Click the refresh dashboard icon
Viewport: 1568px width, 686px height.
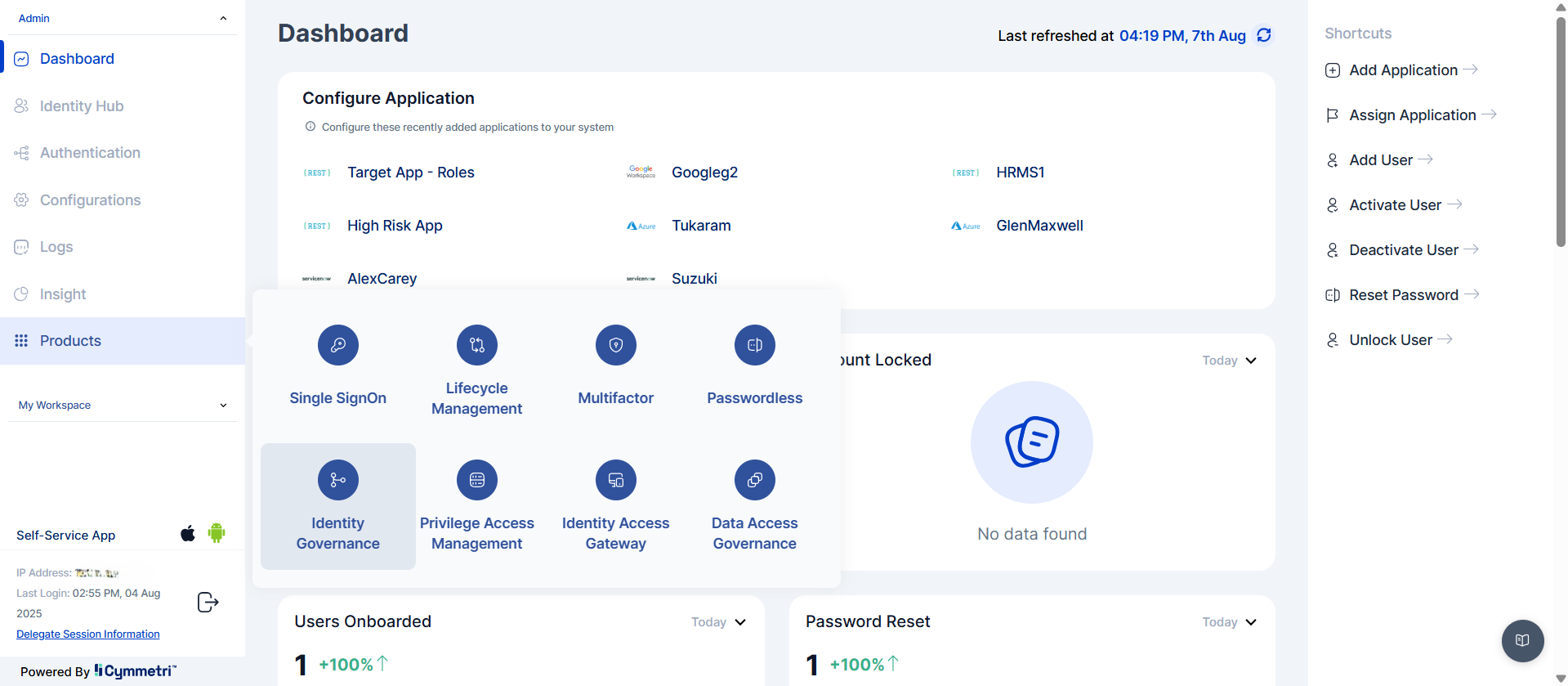click(1263, 35)
